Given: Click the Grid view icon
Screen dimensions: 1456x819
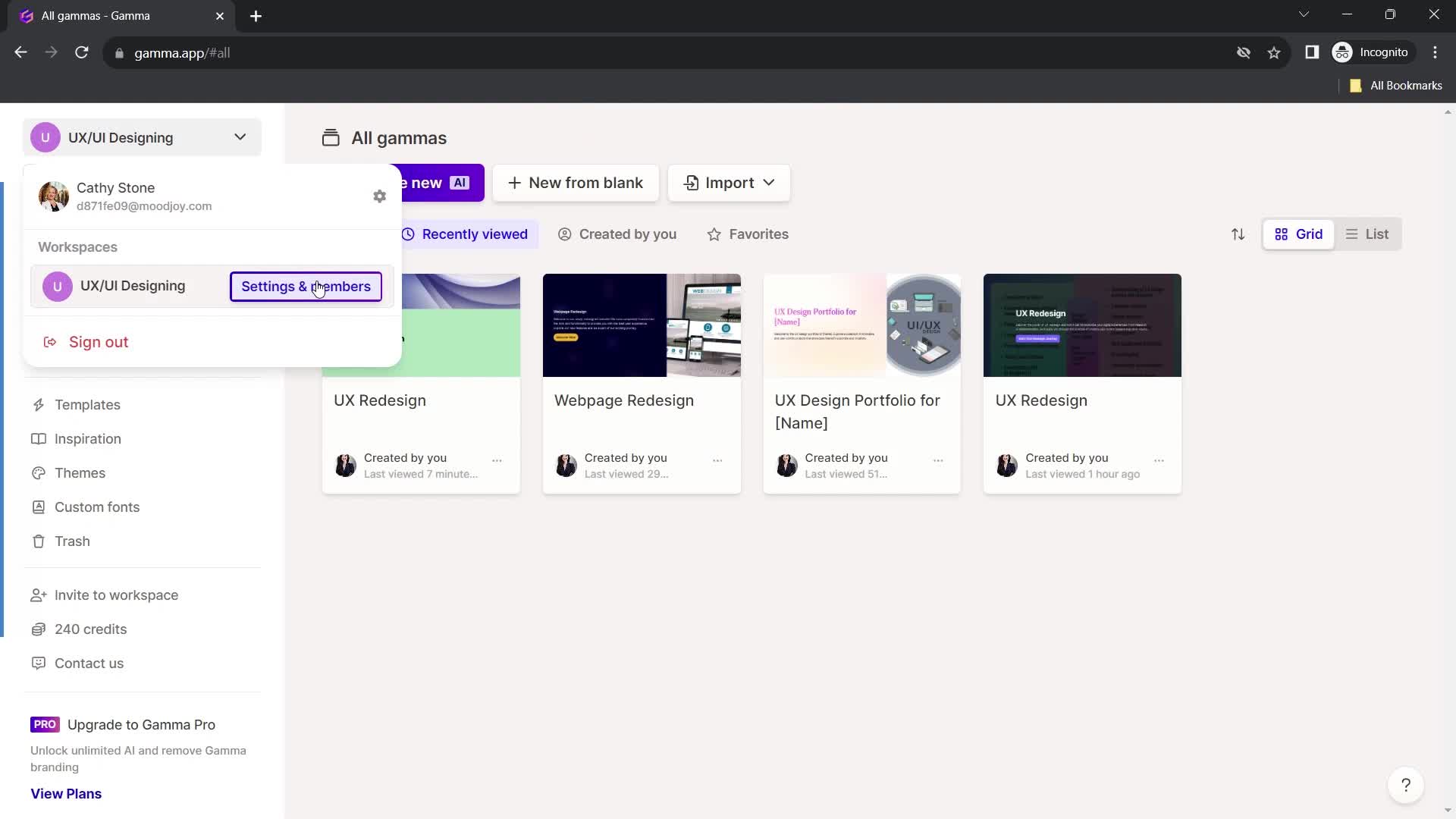Looking at the screenshot, I should pos(1282,234).
